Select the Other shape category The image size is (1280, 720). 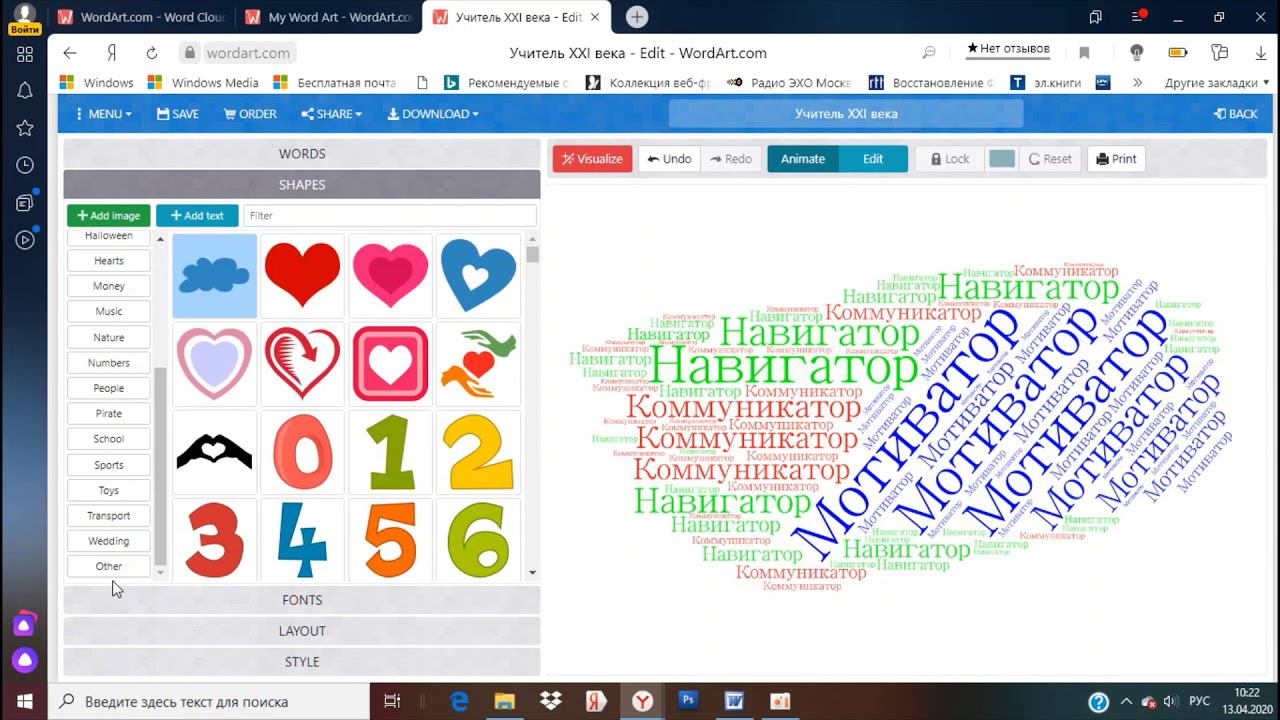109,566
